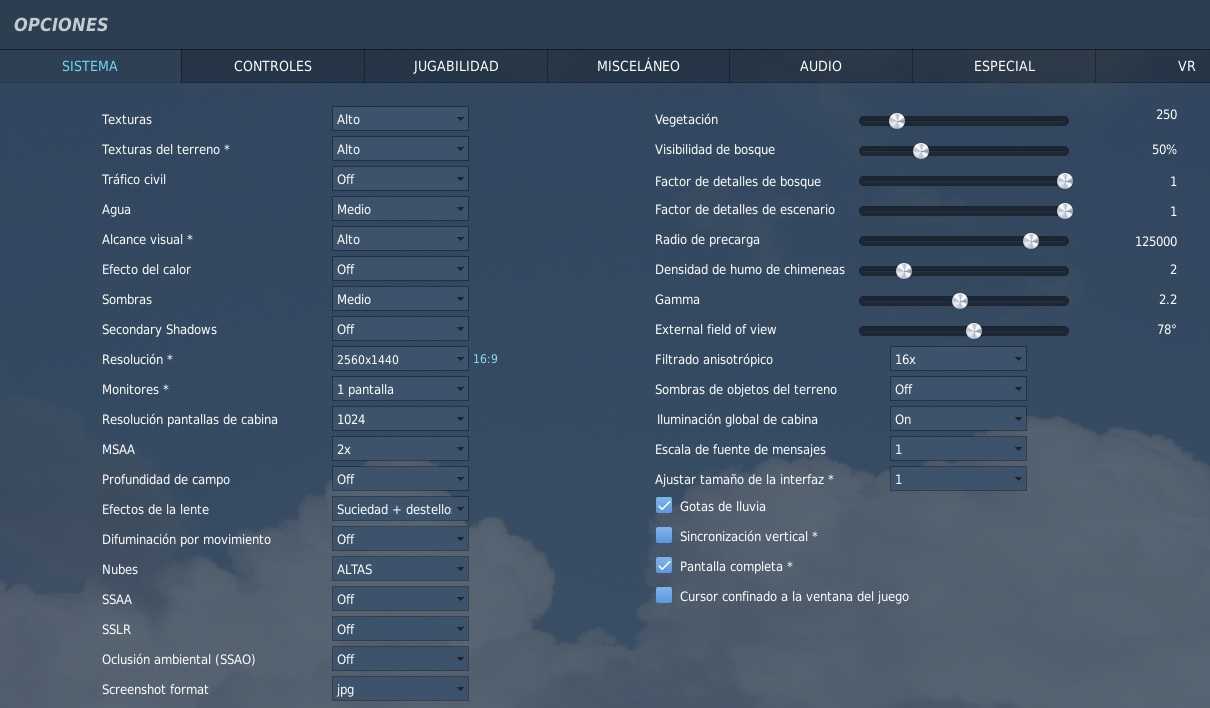Open the SSAA dropdown
The height and width of the screenshot is (708, 1210).
click(x=400, y=599)
